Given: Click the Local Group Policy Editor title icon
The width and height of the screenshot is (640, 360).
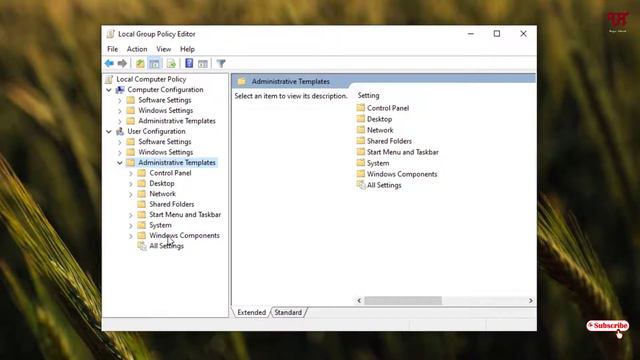Looking at the screenshot, I should click(x=110, y=34).
